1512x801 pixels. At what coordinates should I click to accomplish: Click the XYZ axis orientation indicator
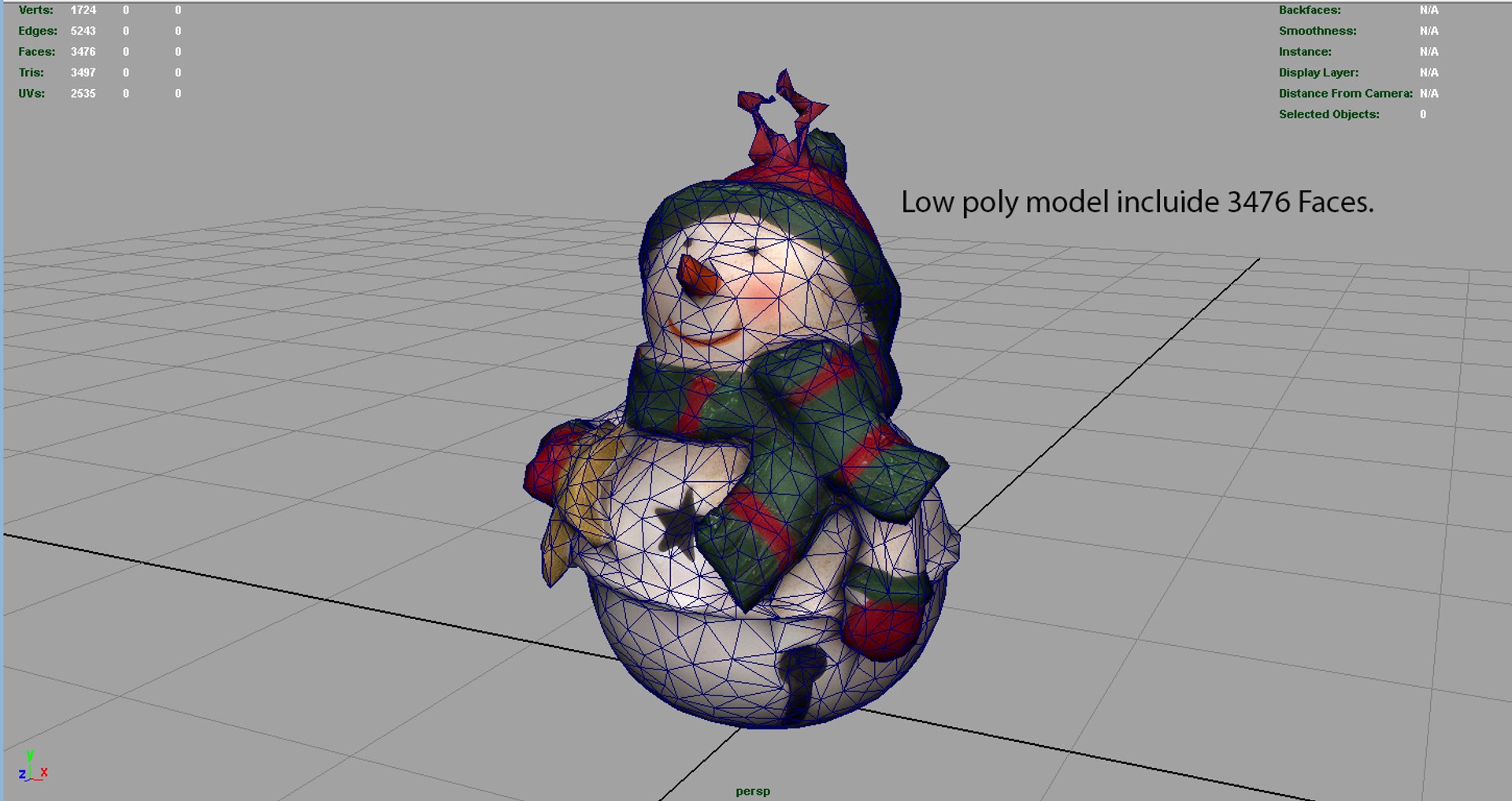coord(32,766)
